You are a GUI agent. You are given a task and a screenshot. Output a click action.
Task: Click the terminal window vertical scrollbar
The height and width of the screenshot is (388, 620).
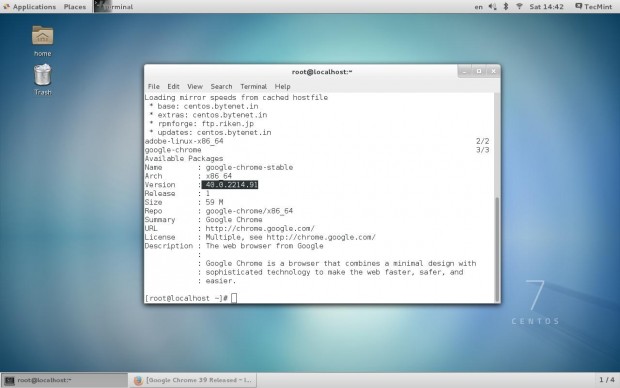pos(497,249)
